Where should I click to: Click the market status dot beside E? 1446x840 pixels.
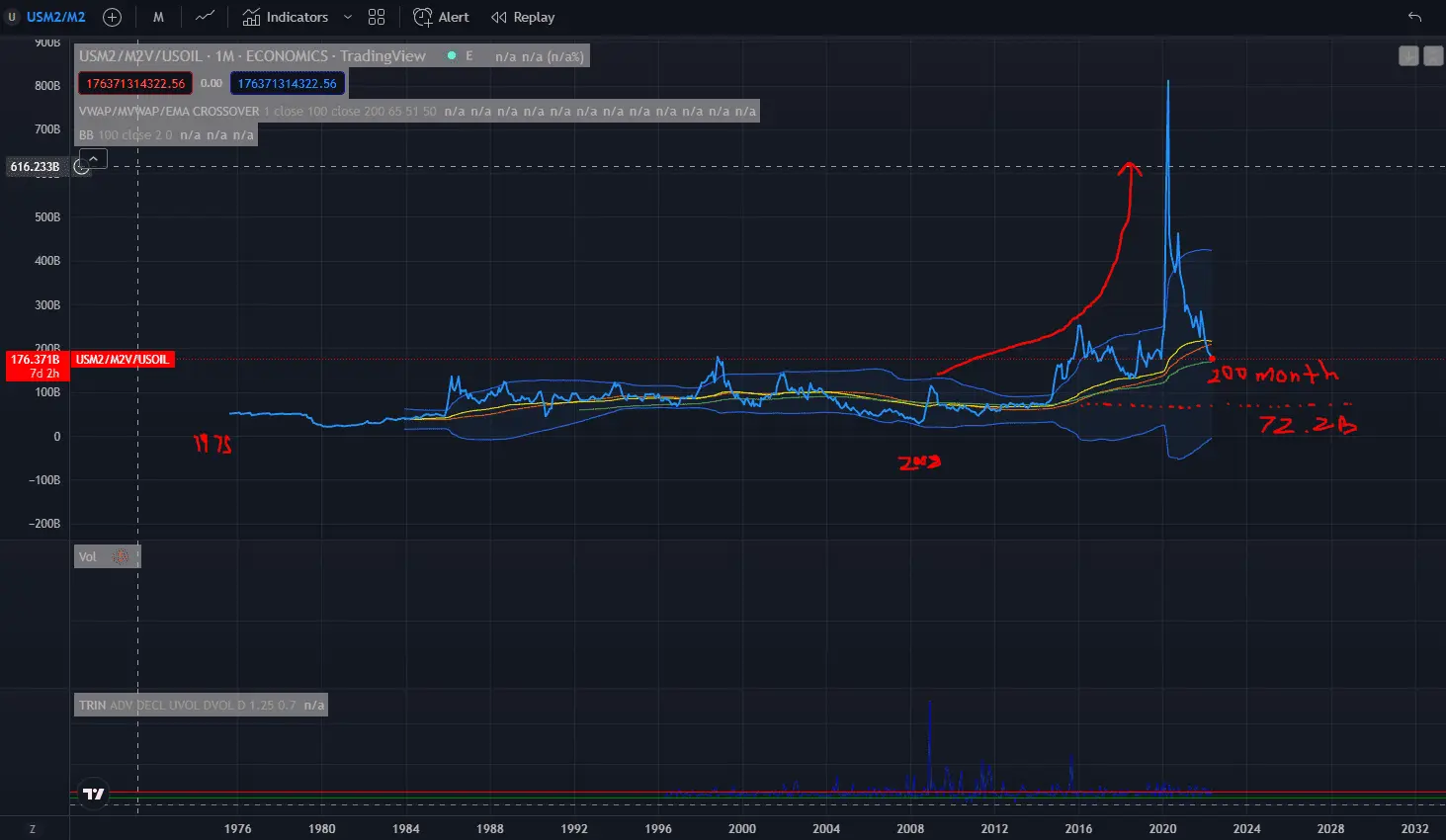click(452, 56)
